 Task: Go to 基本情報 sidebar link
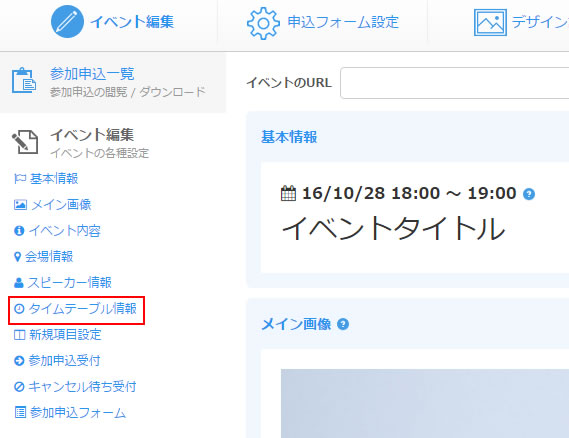pos(46,179)
